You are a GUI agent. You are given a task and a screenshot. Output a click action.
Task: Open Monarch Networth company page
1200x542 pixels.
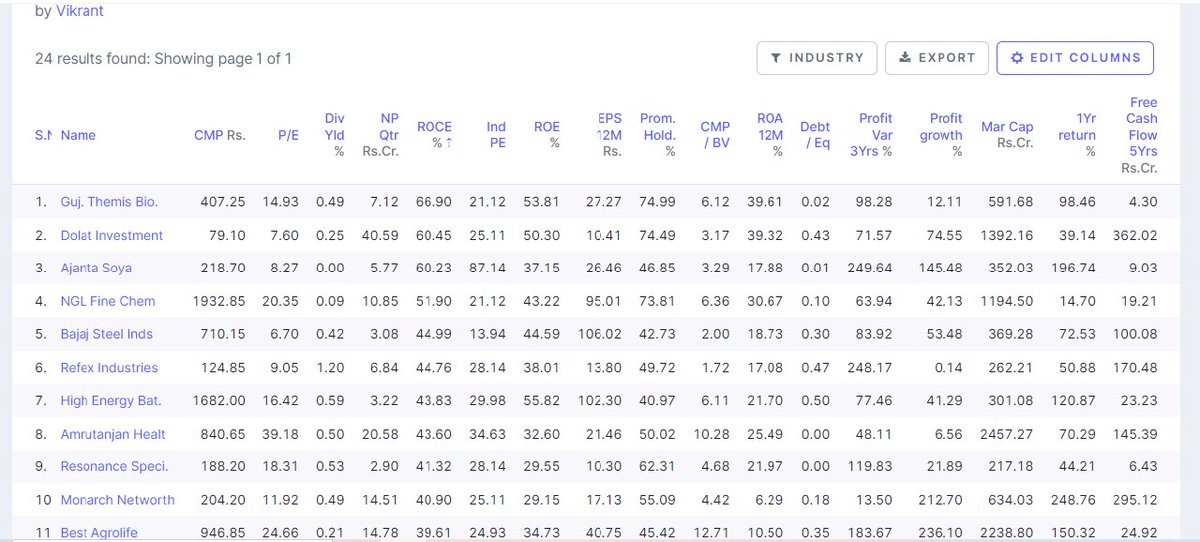(x=117, y=500)
